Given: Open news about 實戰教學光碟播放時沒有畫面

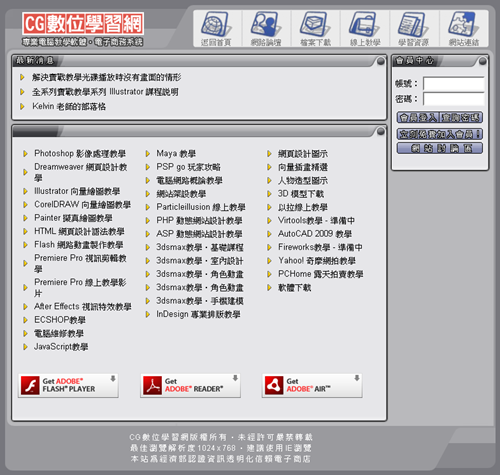Looking at the screenshot, I should [107, 77].
